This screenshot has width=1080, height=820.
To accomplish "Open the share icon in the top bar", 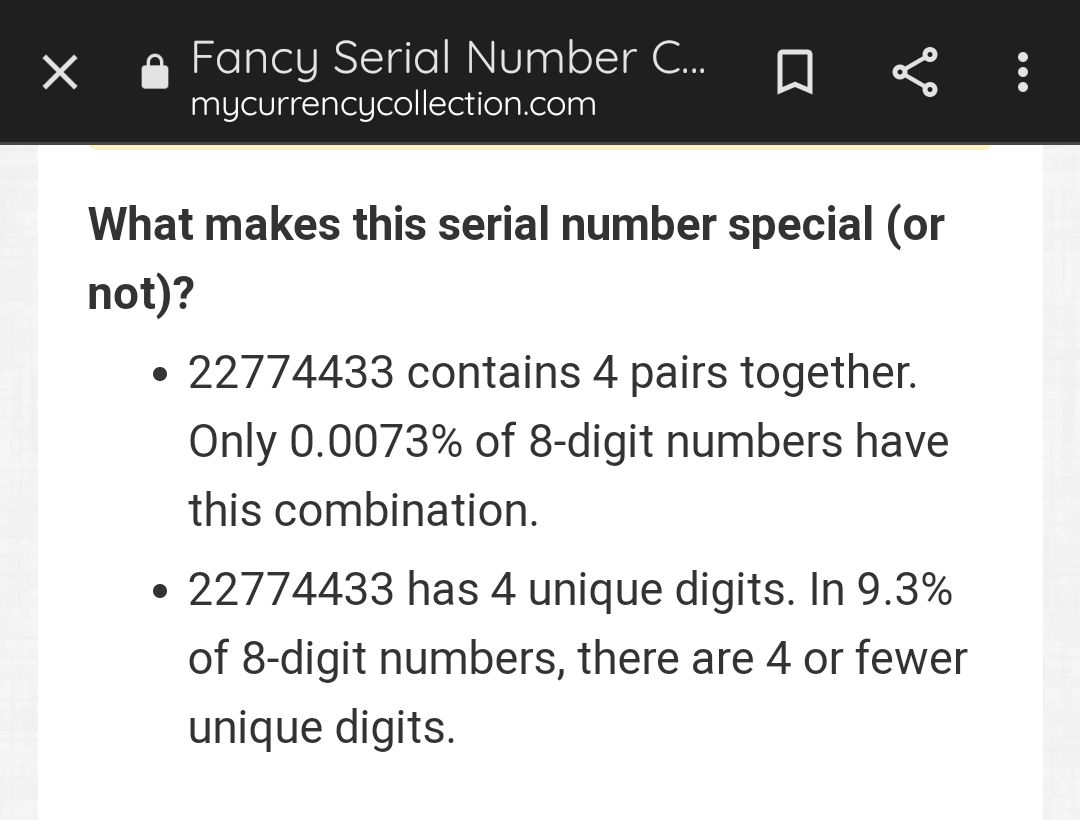I will (x=915, y=72).
